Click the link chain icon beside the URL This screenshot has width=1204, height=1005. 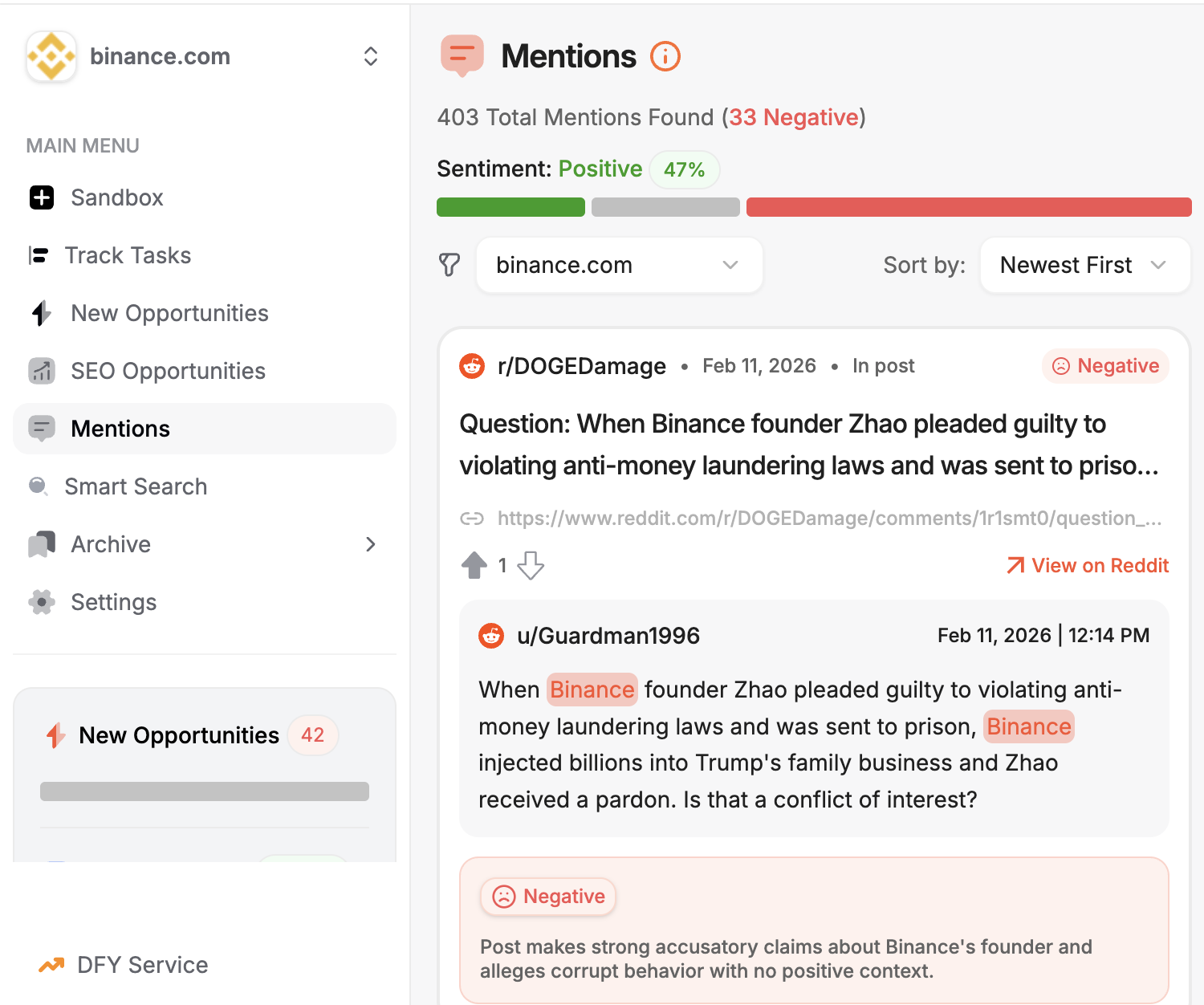tap(472, 519)
